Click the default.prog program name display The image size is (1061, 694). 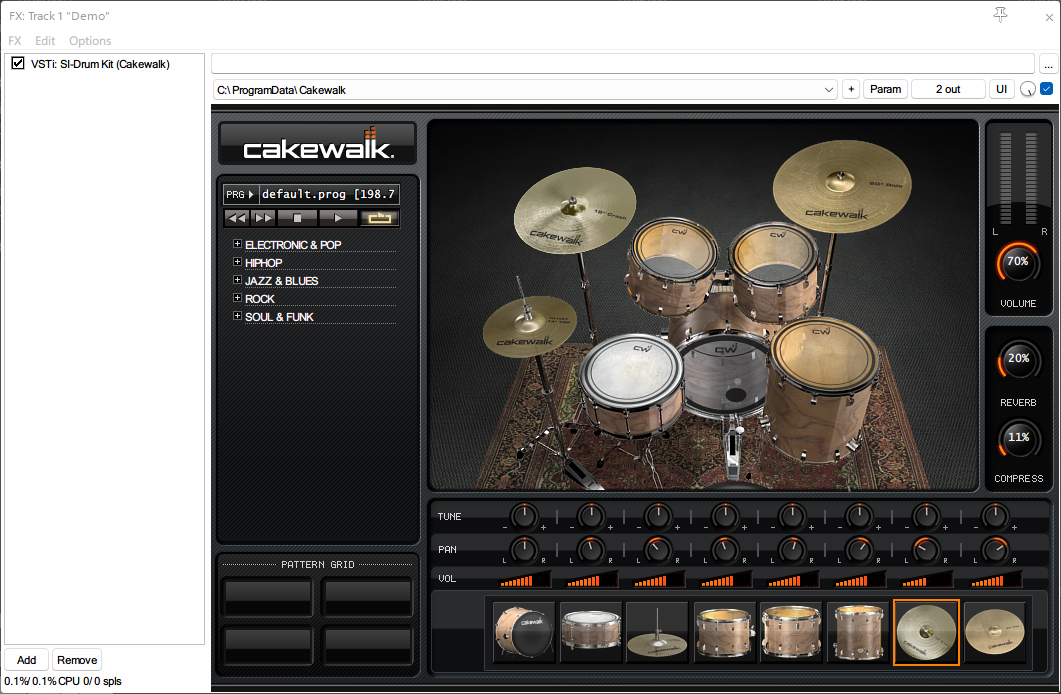329,195
